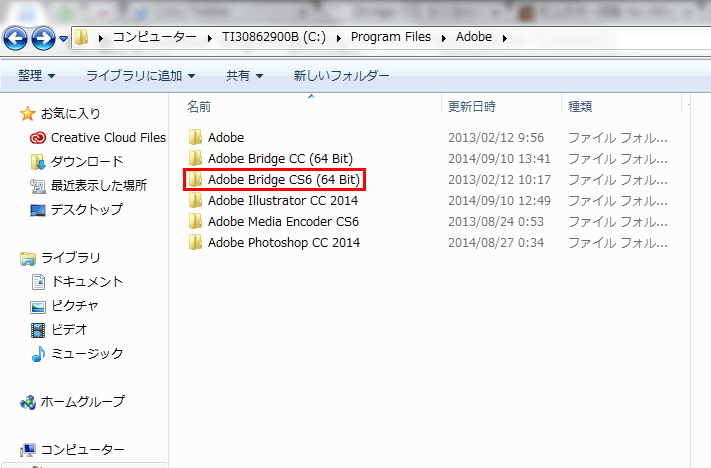Open ダウンロード in the navigation pane

click(87, 161)
